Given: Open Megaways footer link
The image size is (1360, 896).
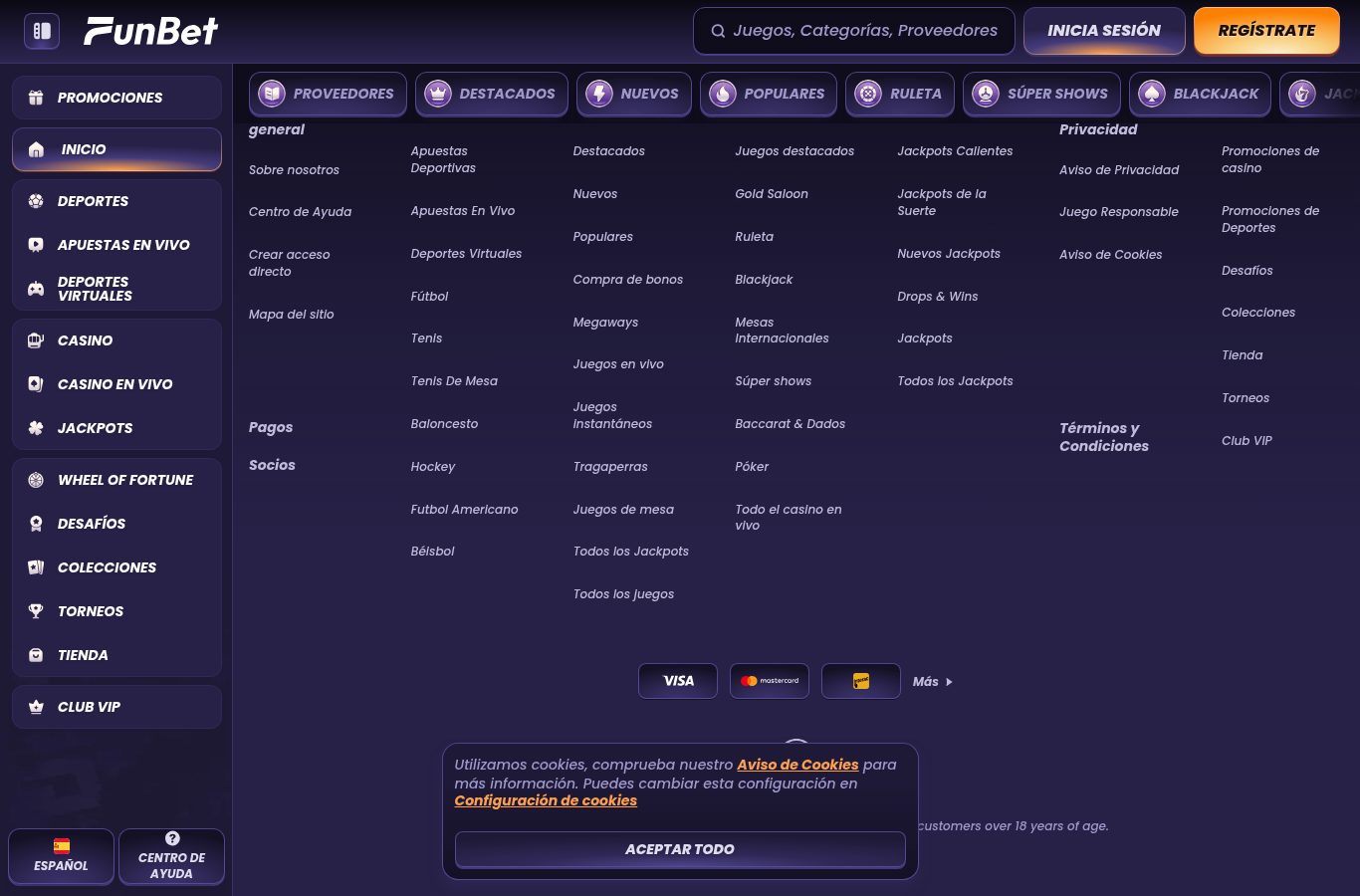Looking at the screenshot, I should tap(605, 323).
